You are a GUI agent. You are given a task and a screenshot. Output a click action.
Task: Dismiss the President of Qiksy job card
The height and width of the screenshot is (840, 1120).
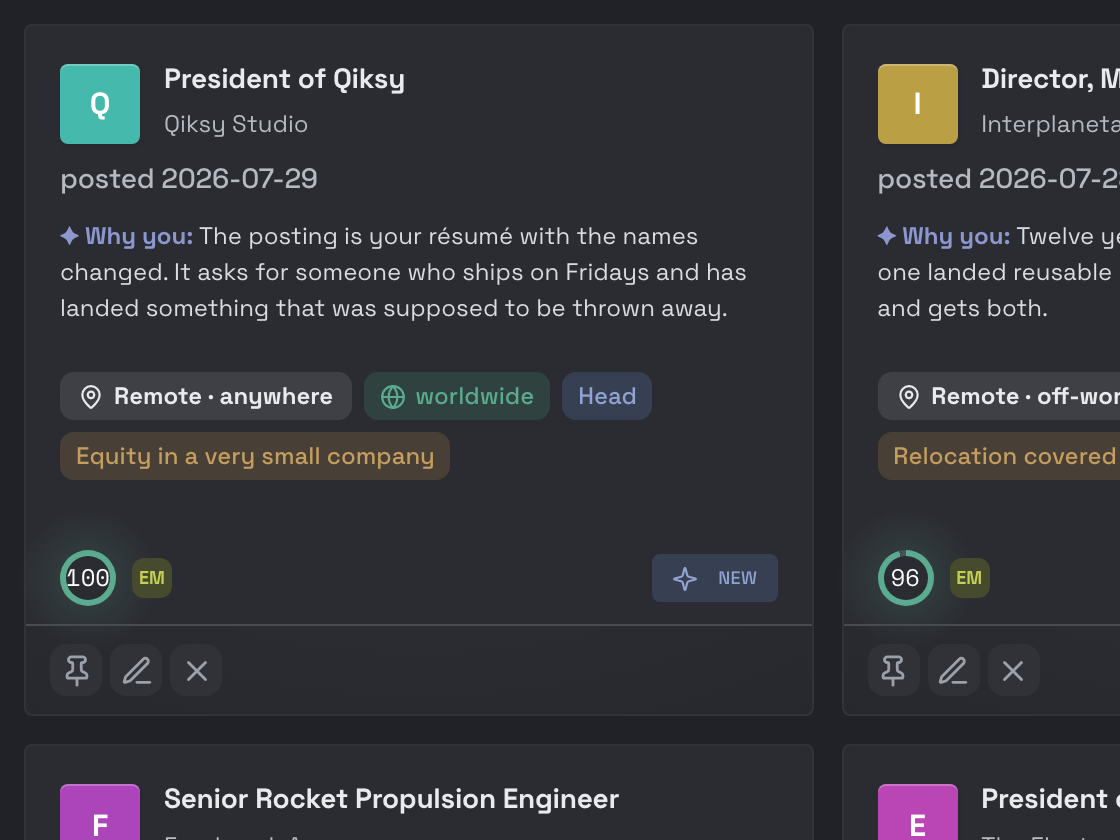pyautogui.click(x=196, y=671)
